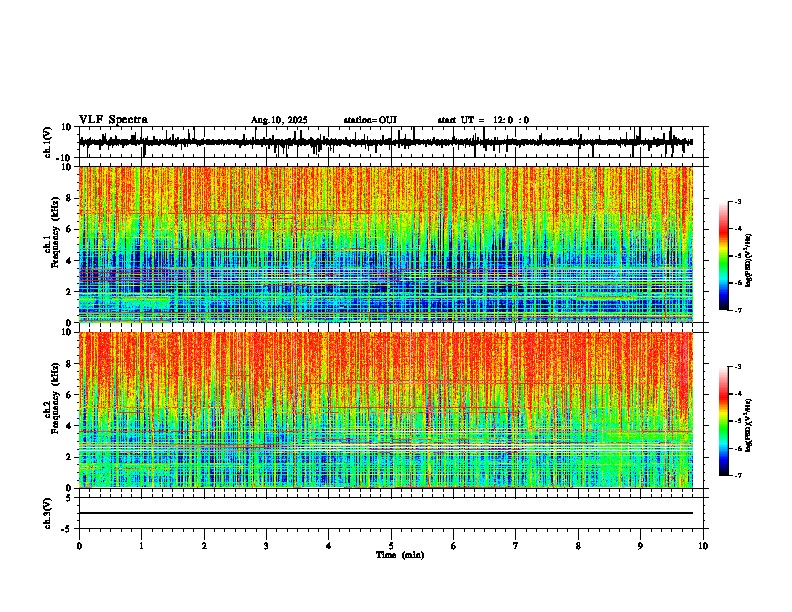
Task: Click the ch.1 voltage waveform trace
Action: coord(385,142)
